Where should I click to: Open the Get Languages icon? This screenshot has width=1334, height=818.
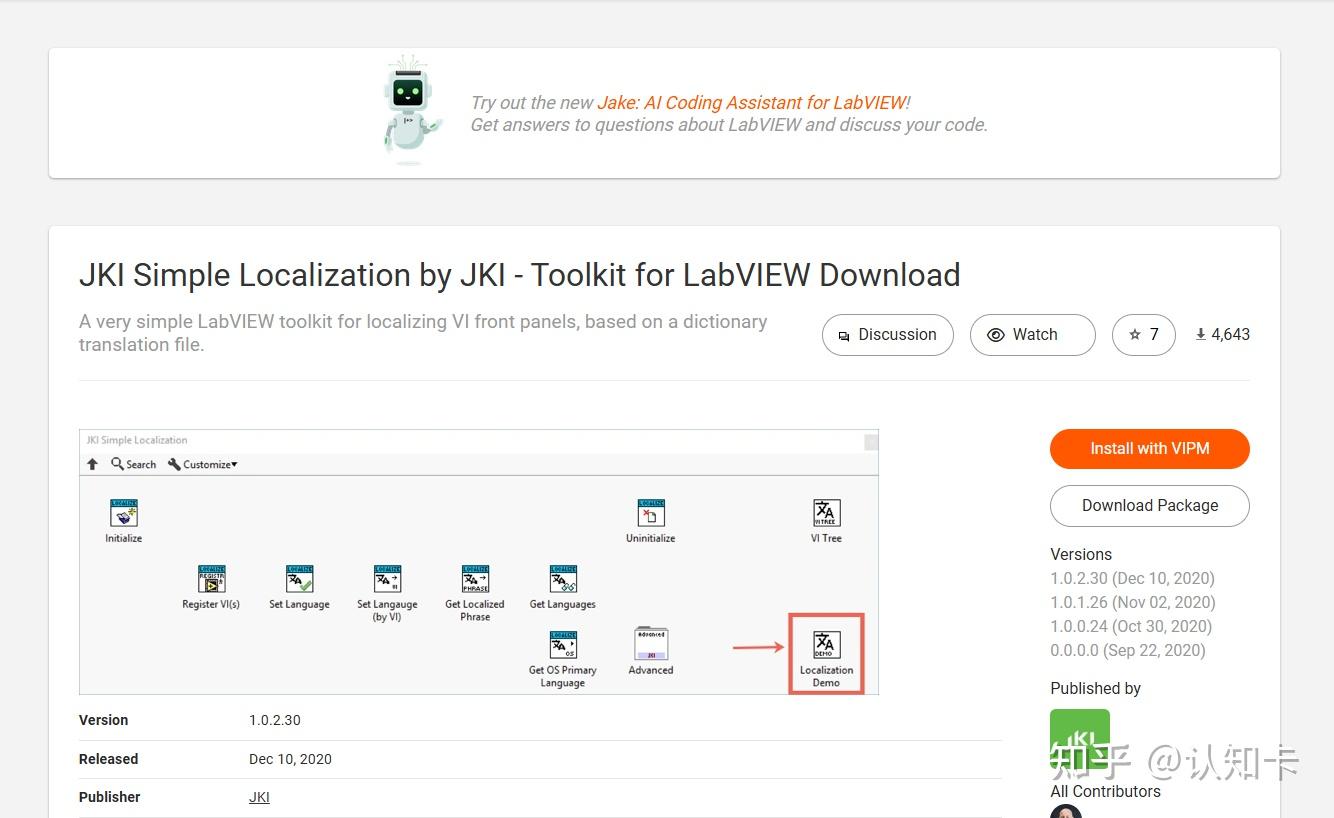coord(562,580)
